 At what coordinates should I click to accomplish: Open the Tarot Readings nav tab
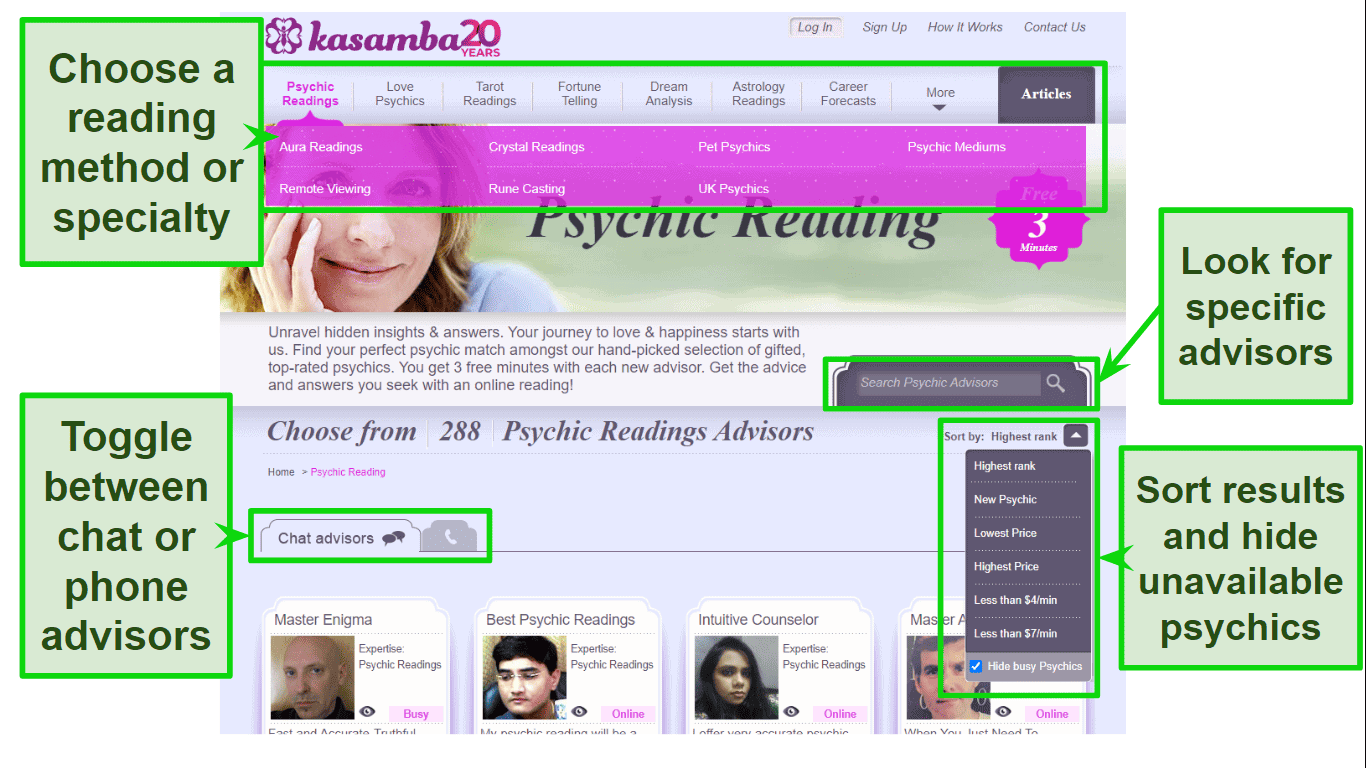pos(490,94)
